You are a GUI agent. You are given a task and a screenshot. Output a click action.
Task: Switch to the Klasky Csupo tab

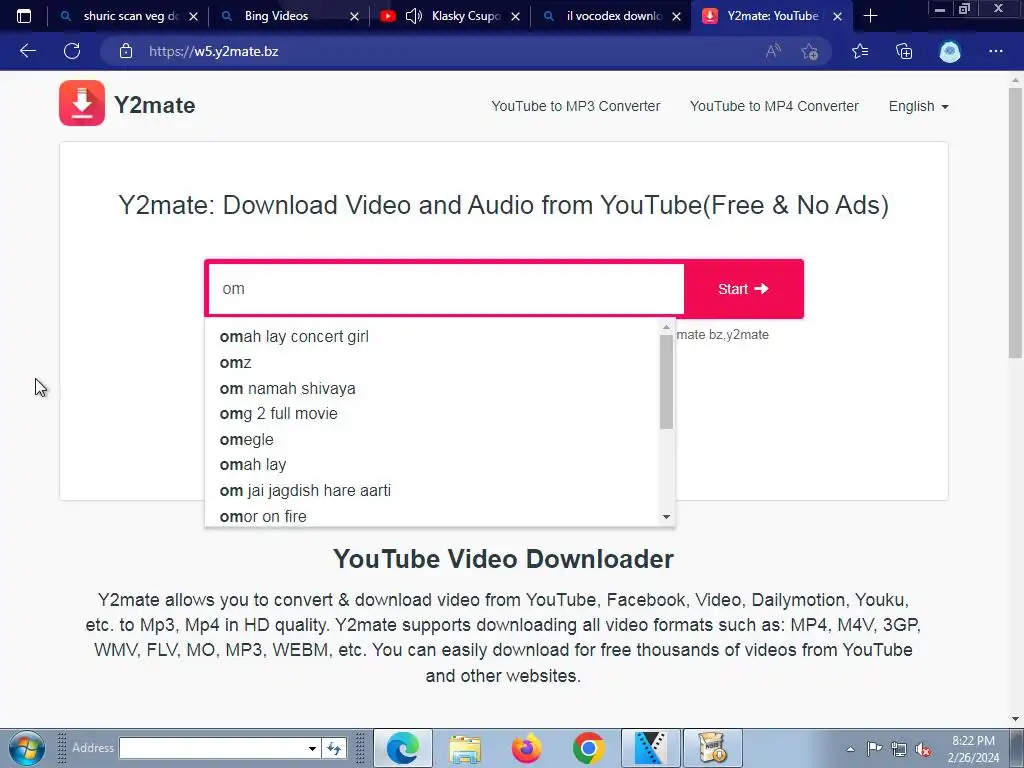(451, 16)
